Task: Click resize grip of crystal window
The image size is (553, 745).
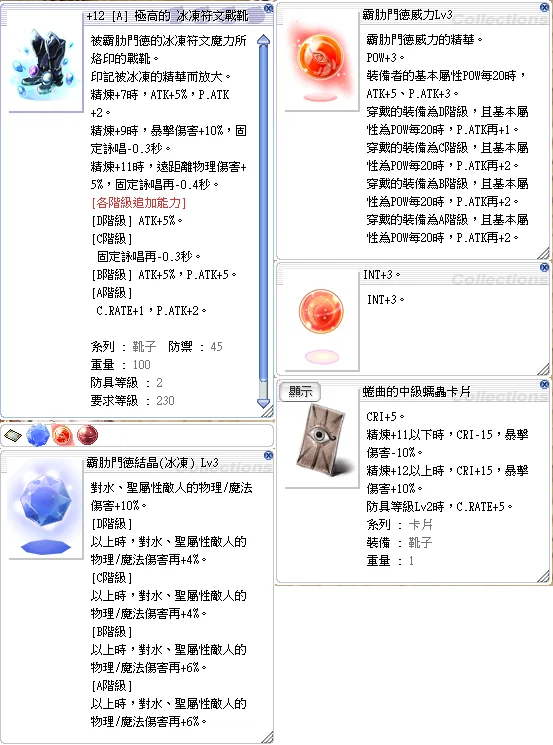Action: tap(267, 737)
